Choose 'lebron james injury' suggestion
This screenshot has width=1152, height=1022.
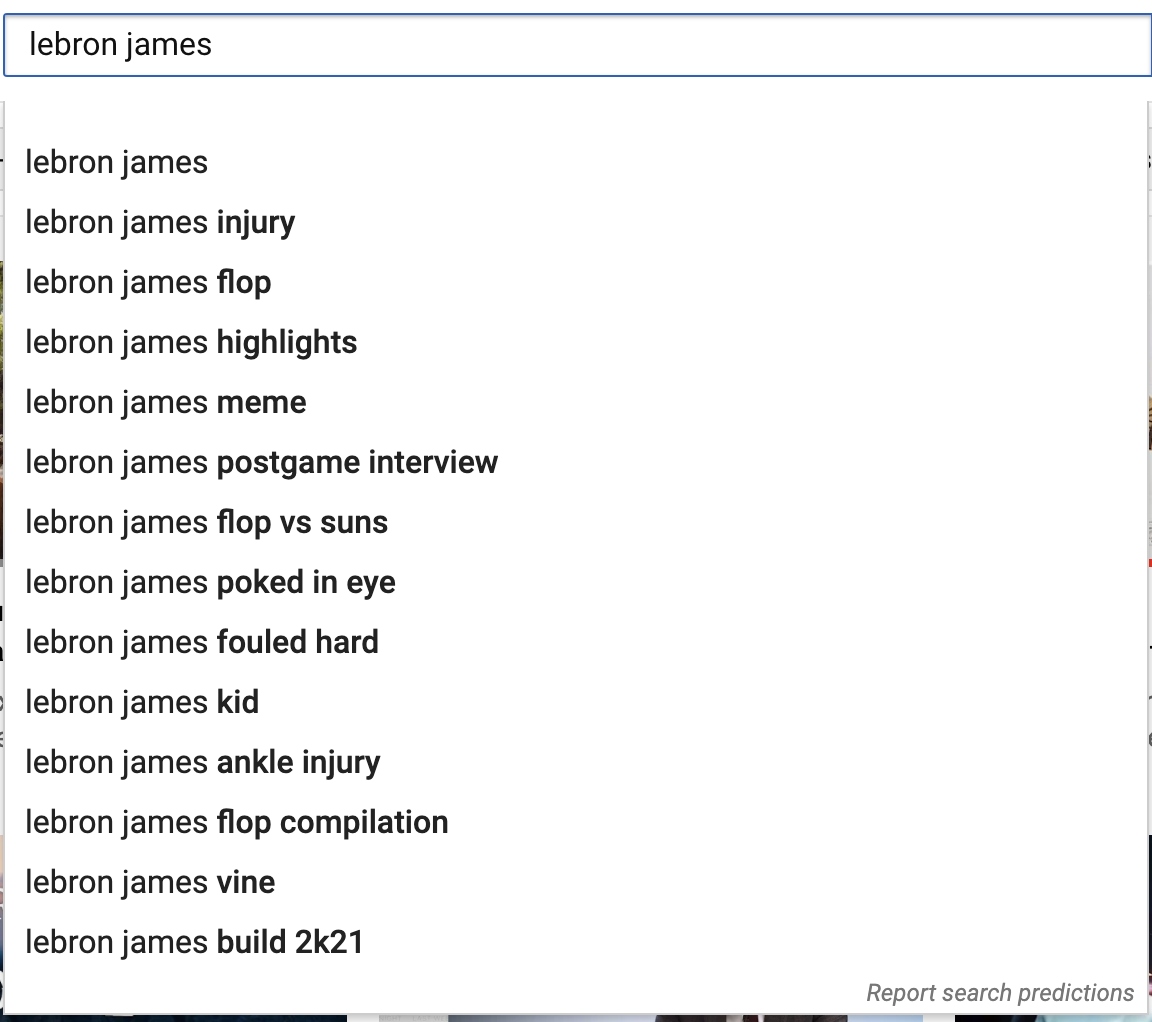(x=576, y=223)
